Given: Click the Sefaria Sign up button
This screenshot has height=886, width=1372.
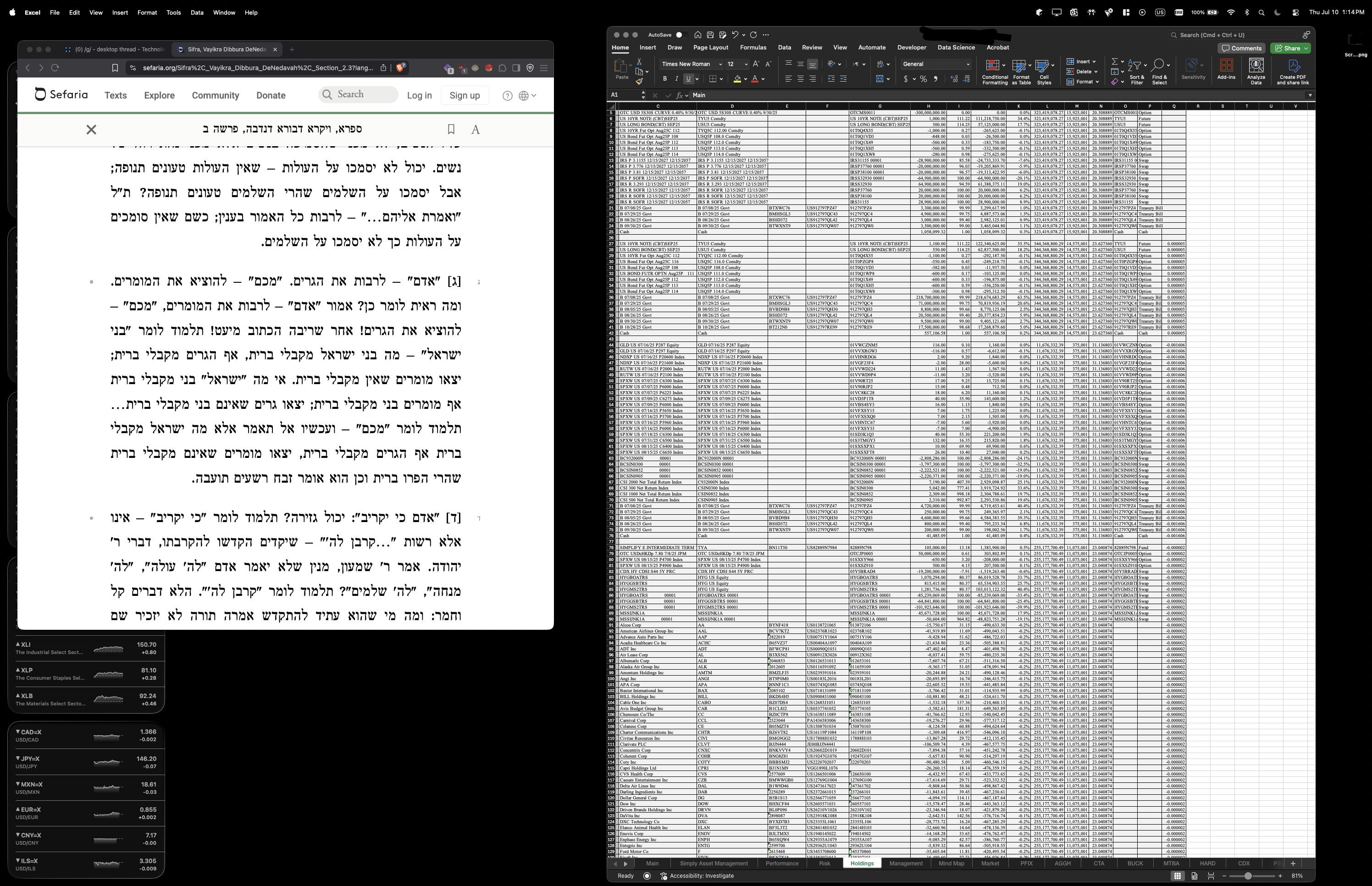Looking at the screenshot, I should click(x=465, y=95).
